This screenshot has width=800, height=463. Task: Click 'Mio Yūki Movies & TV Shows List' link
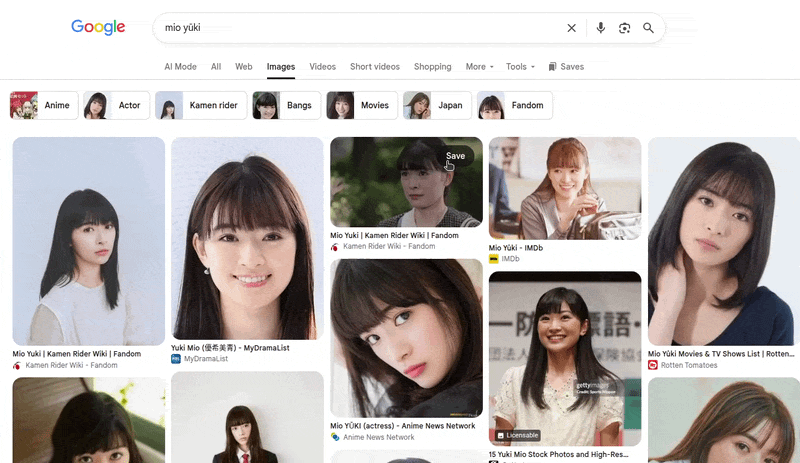coord(721,353)
